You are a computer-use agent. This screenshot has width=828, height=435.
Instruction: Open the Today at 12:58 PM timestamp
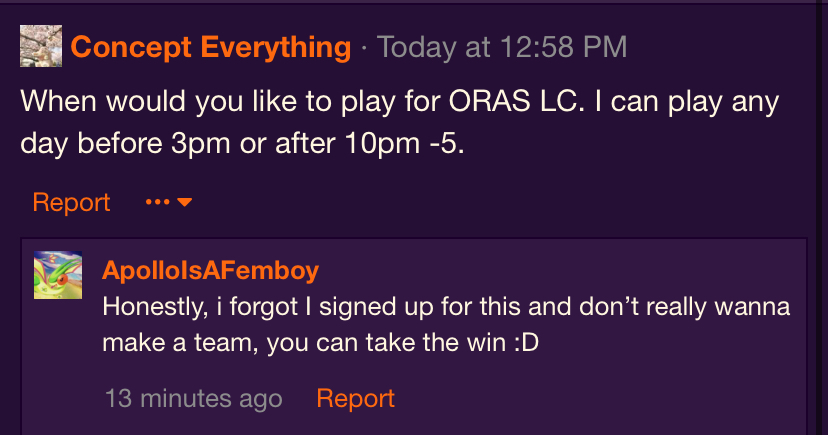tap(502, 47)
